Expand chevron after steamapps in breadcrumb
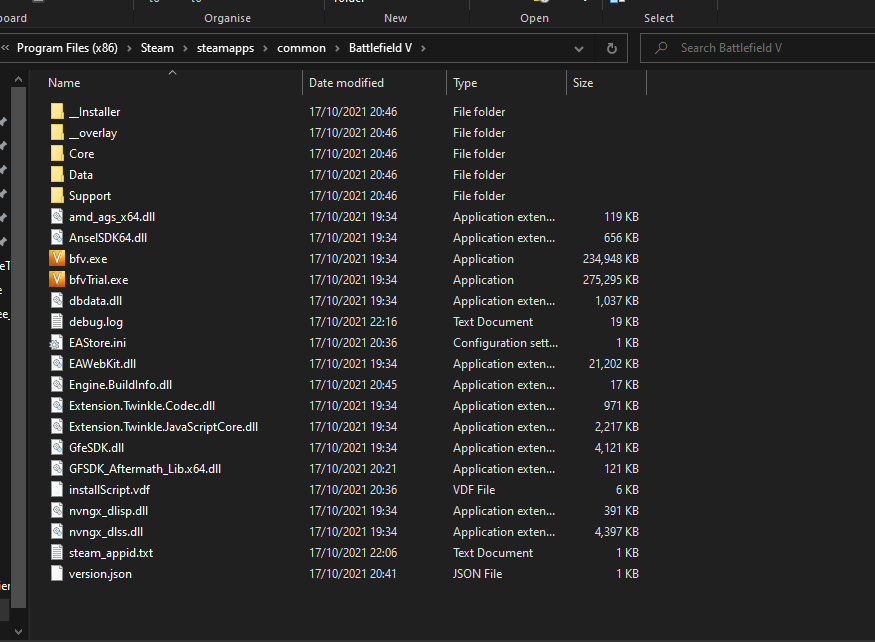Viewport: 875px width, 642px height. click(265, 49)
